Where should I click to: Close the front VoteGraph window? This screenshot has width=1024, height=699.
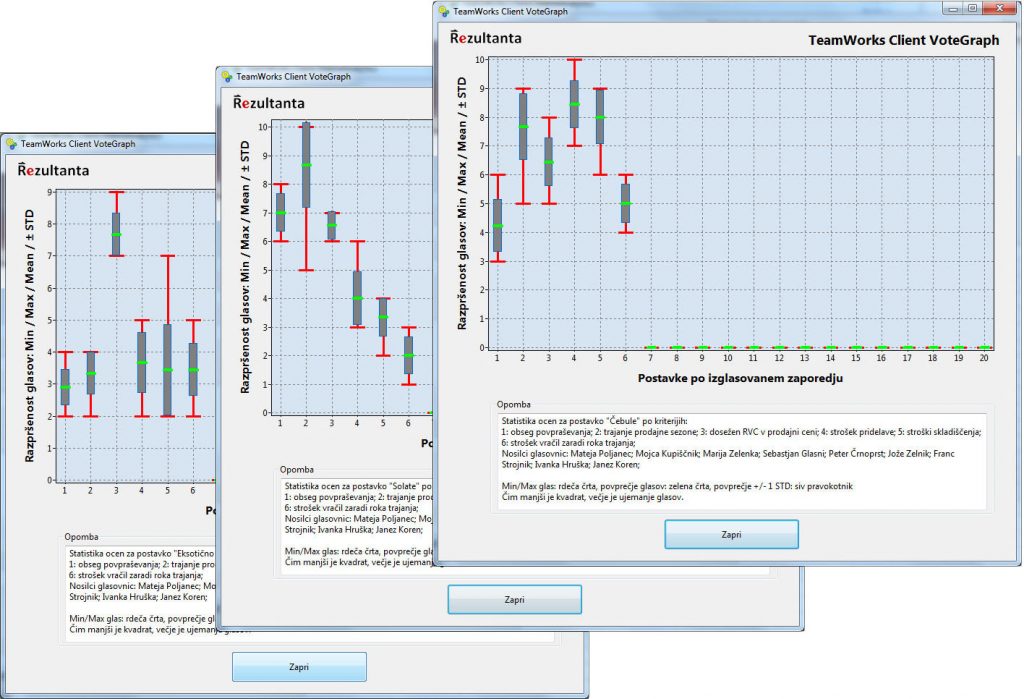tap(1000, 8)
